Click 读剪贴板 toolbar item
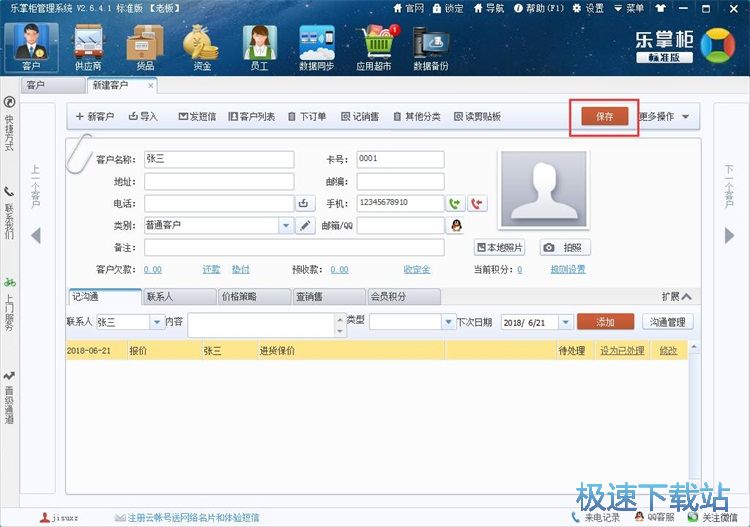The image size is (750, 527). click(x=477, y=116)
